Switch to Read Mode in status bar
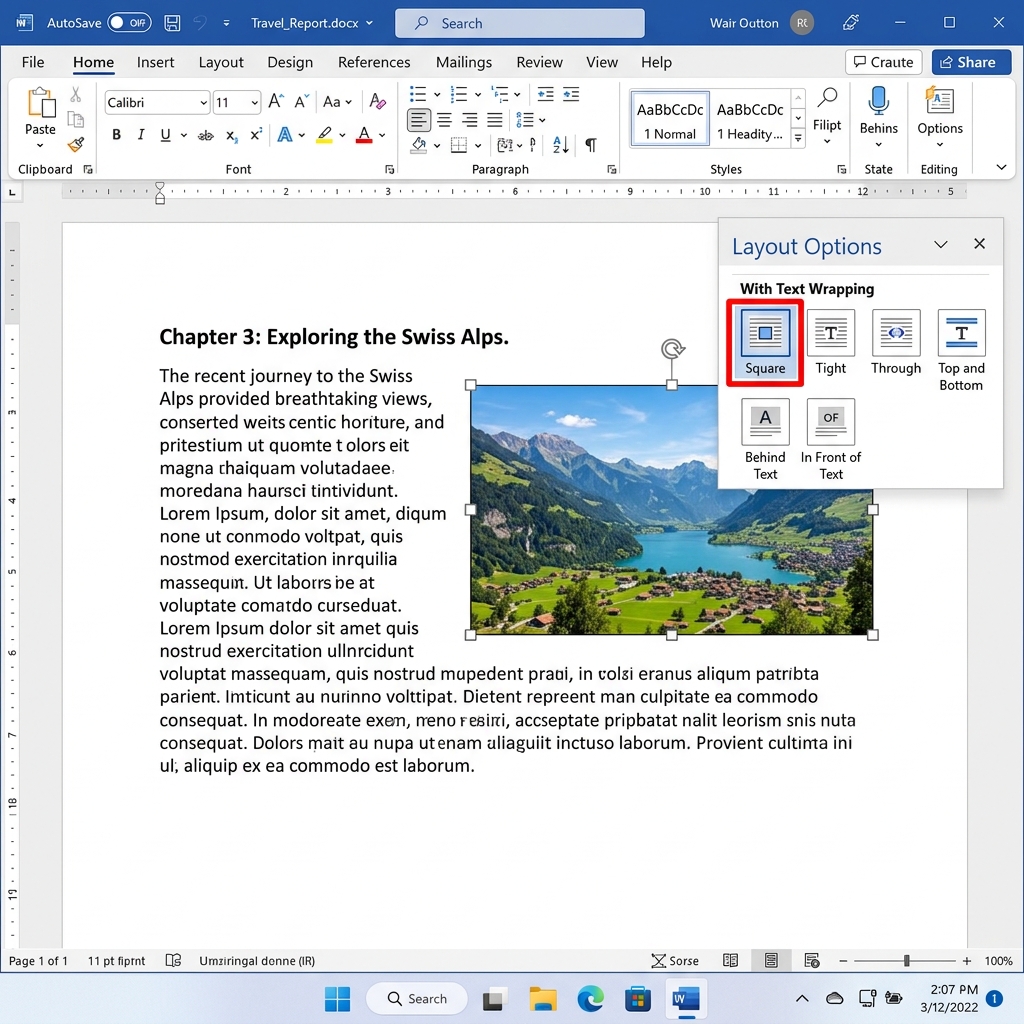The height and width of the screenshot is (1024, 1024). pos(730,960)
